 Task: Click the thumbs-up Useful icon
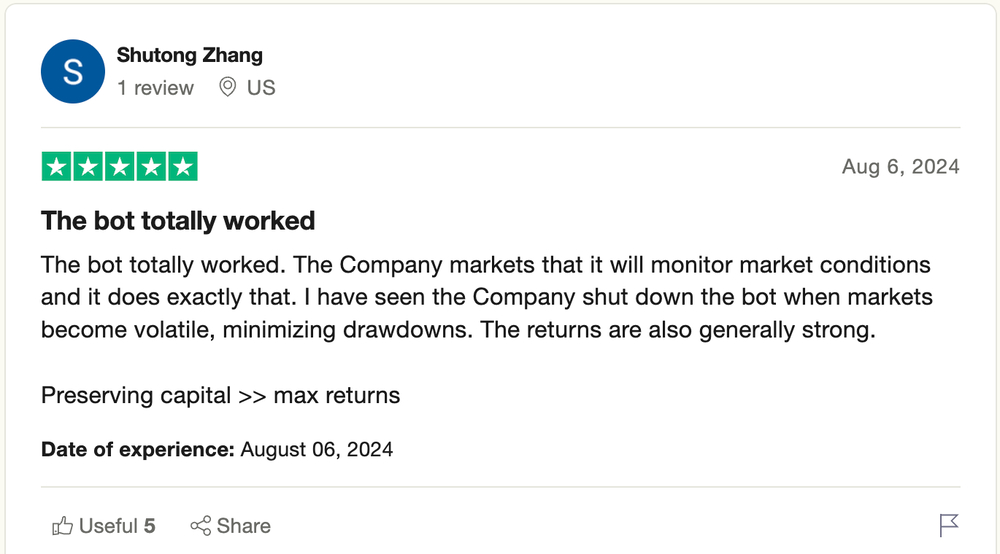62,526
